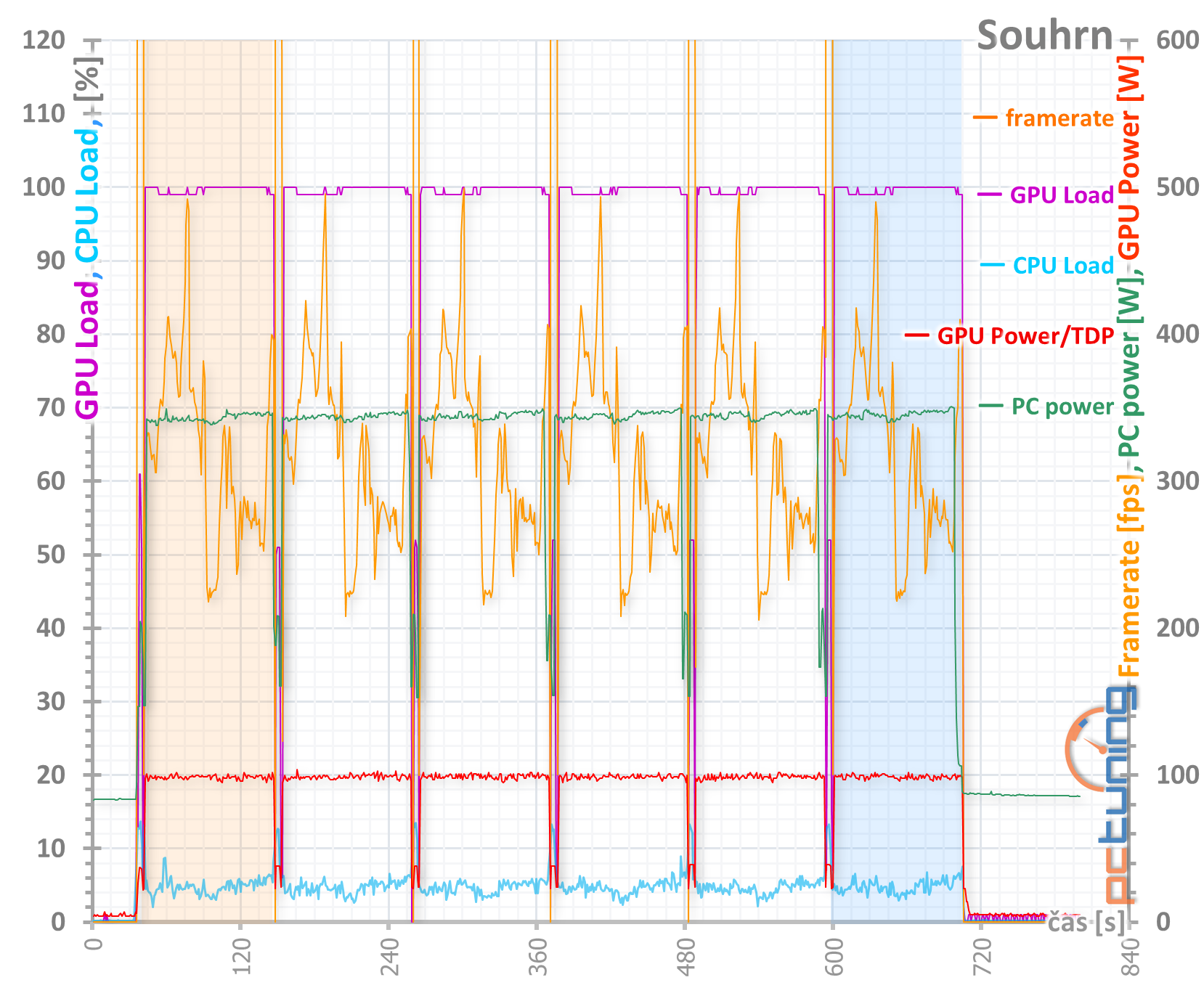Click the 'čas [s]' axis title
The width and height of the screenshot is (1204, 988).
1087,922
